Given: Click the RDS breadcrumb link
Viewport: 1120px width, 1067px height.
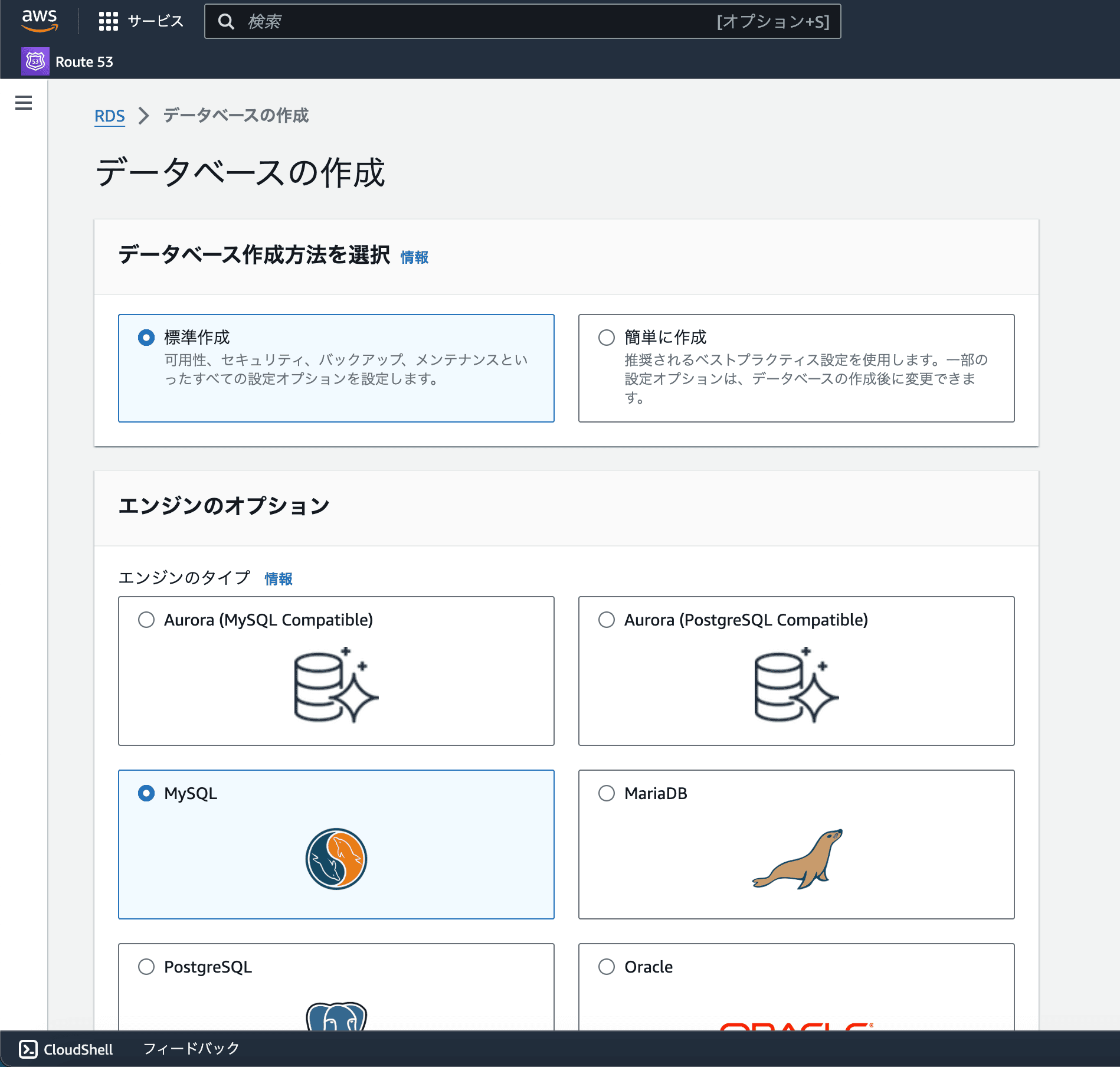Looking at the screenshot, I should (110, 116).
